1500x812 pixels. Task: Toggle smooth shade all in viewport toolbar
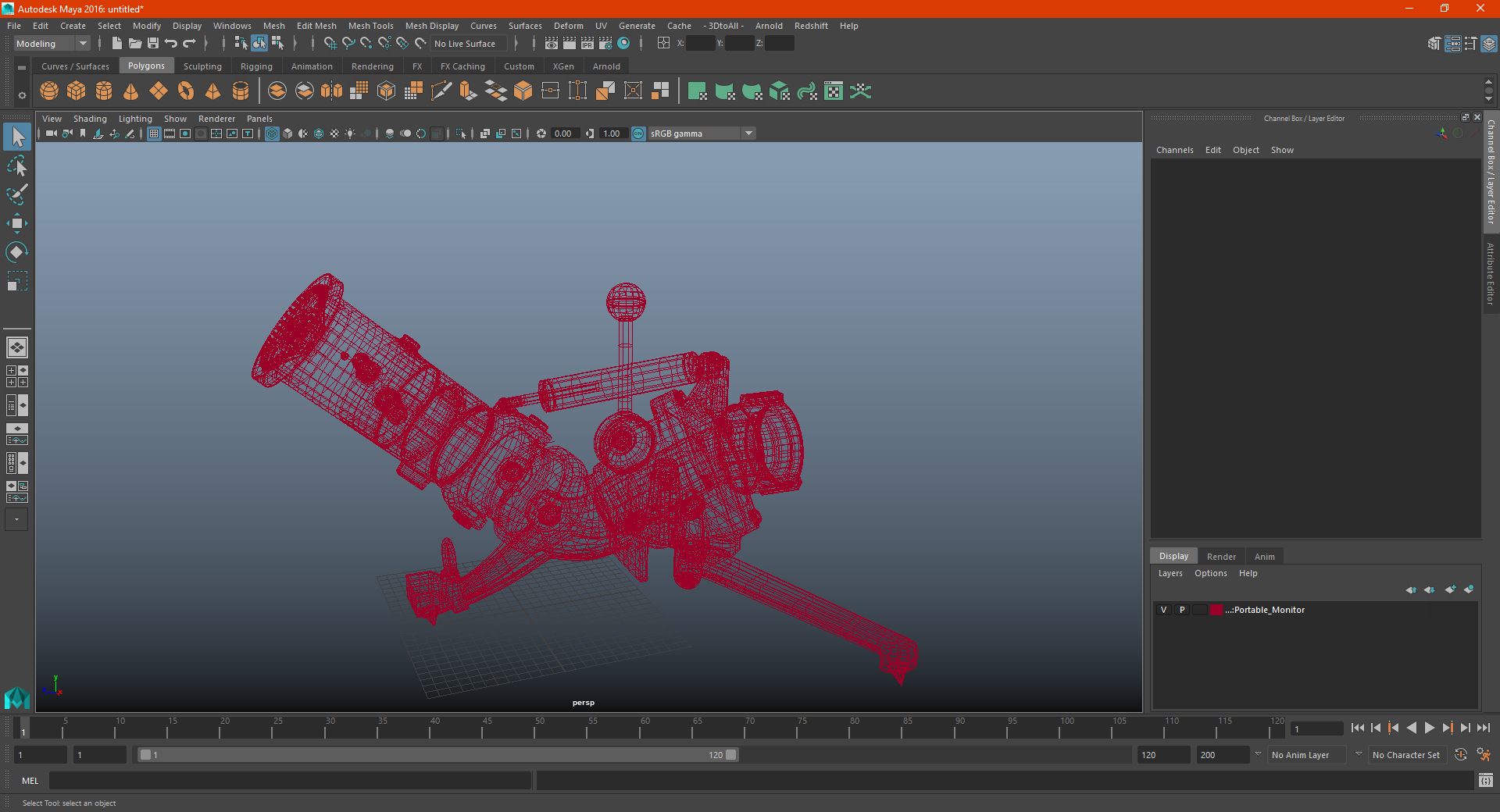click(x=287, y=134)
